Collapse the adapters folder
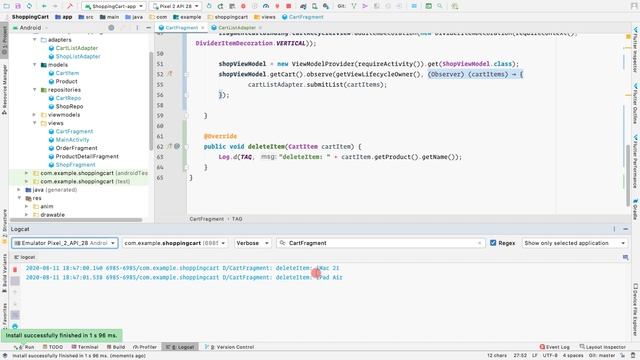 pos(35,40)
